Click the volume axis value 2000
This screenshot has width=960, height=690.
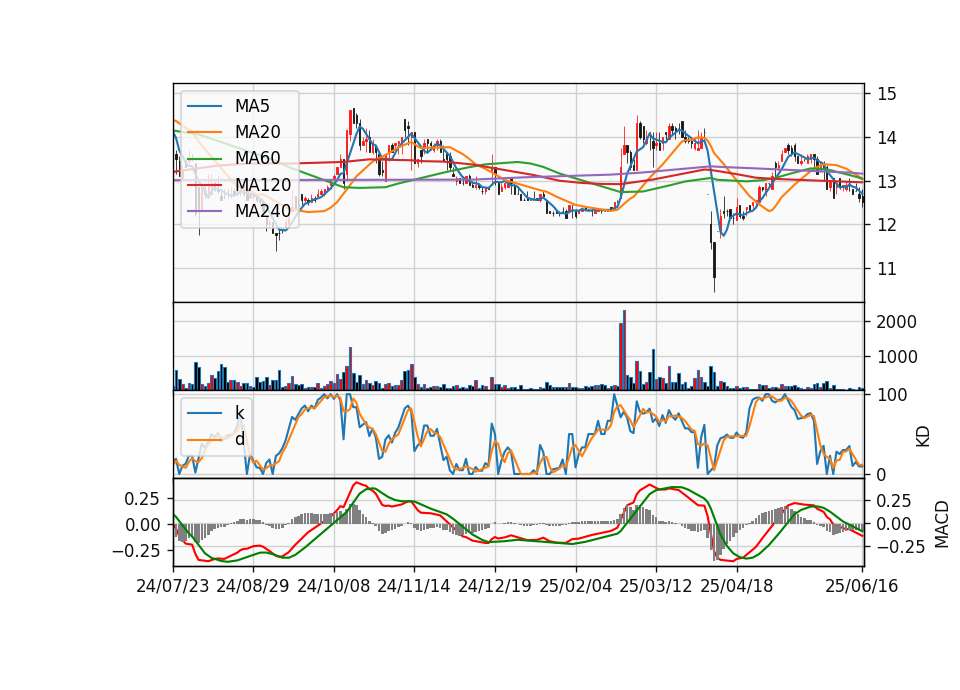[897, 322]
